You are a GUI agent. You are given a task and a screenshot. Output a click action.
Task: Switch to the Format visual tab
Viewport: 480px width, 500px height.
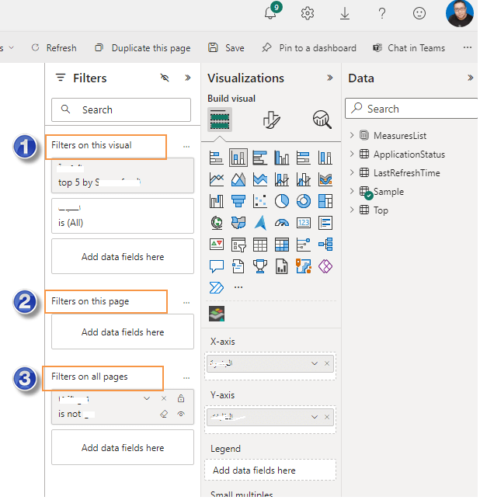(x=272, y=120)
